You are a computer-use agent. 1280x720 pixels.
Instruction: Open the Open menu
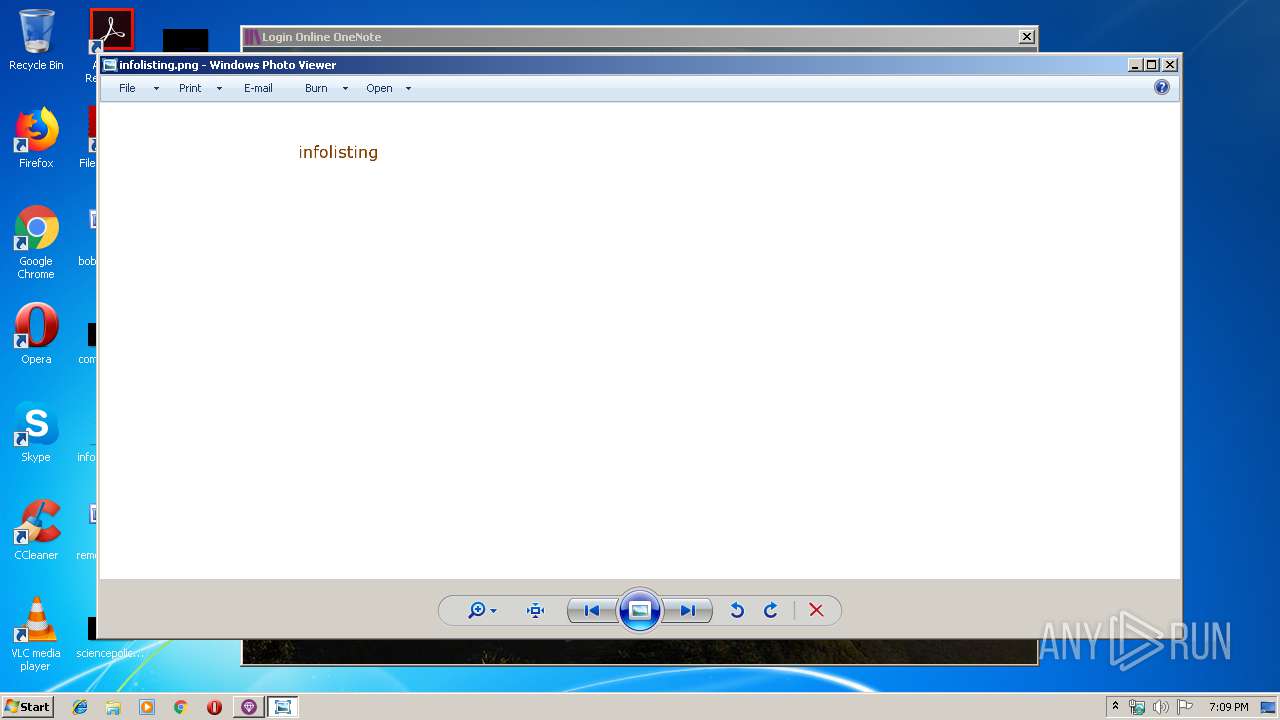pos(379,88)
